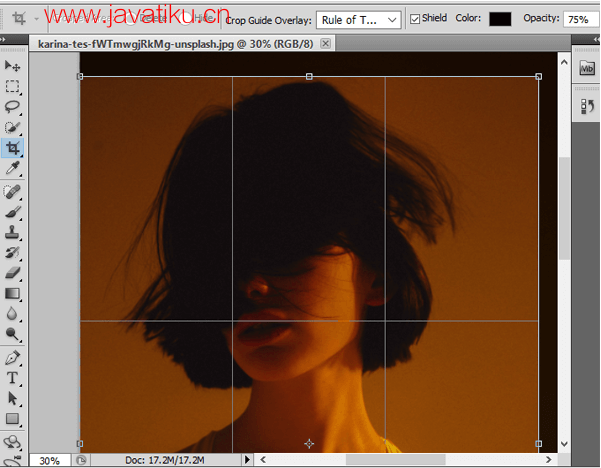The image size is (601, 468).
Task: Select the Brush tool
Action: pos(12,212)
